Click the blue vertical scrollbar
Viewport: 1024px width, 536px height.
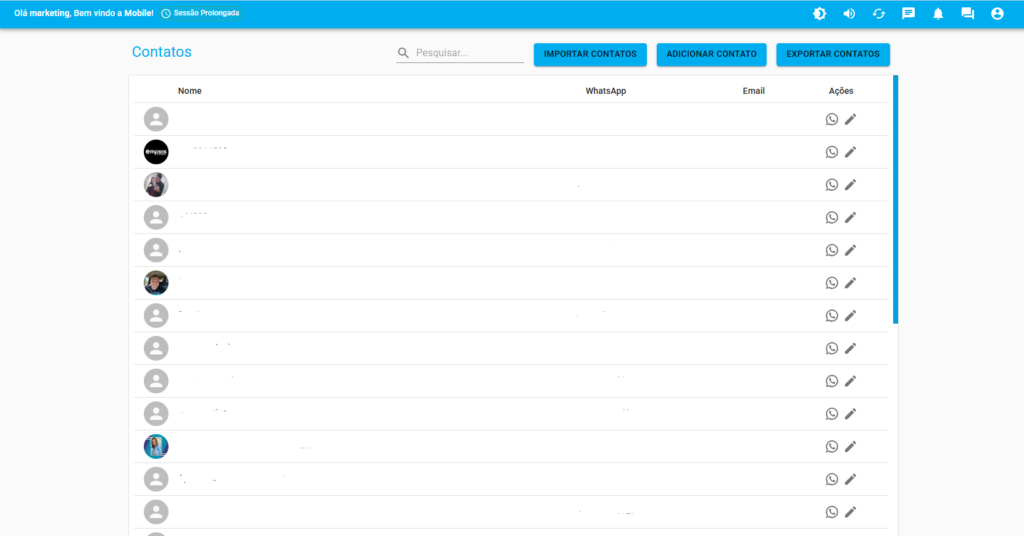click(x=895, y=200)
